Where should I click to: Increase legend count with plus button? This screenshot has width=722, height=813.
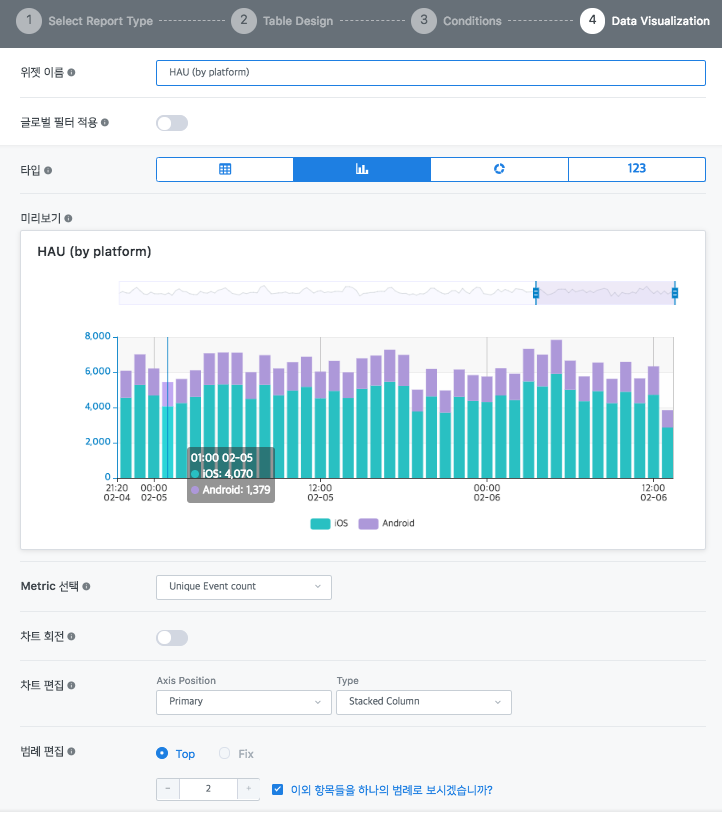point(248,789)
